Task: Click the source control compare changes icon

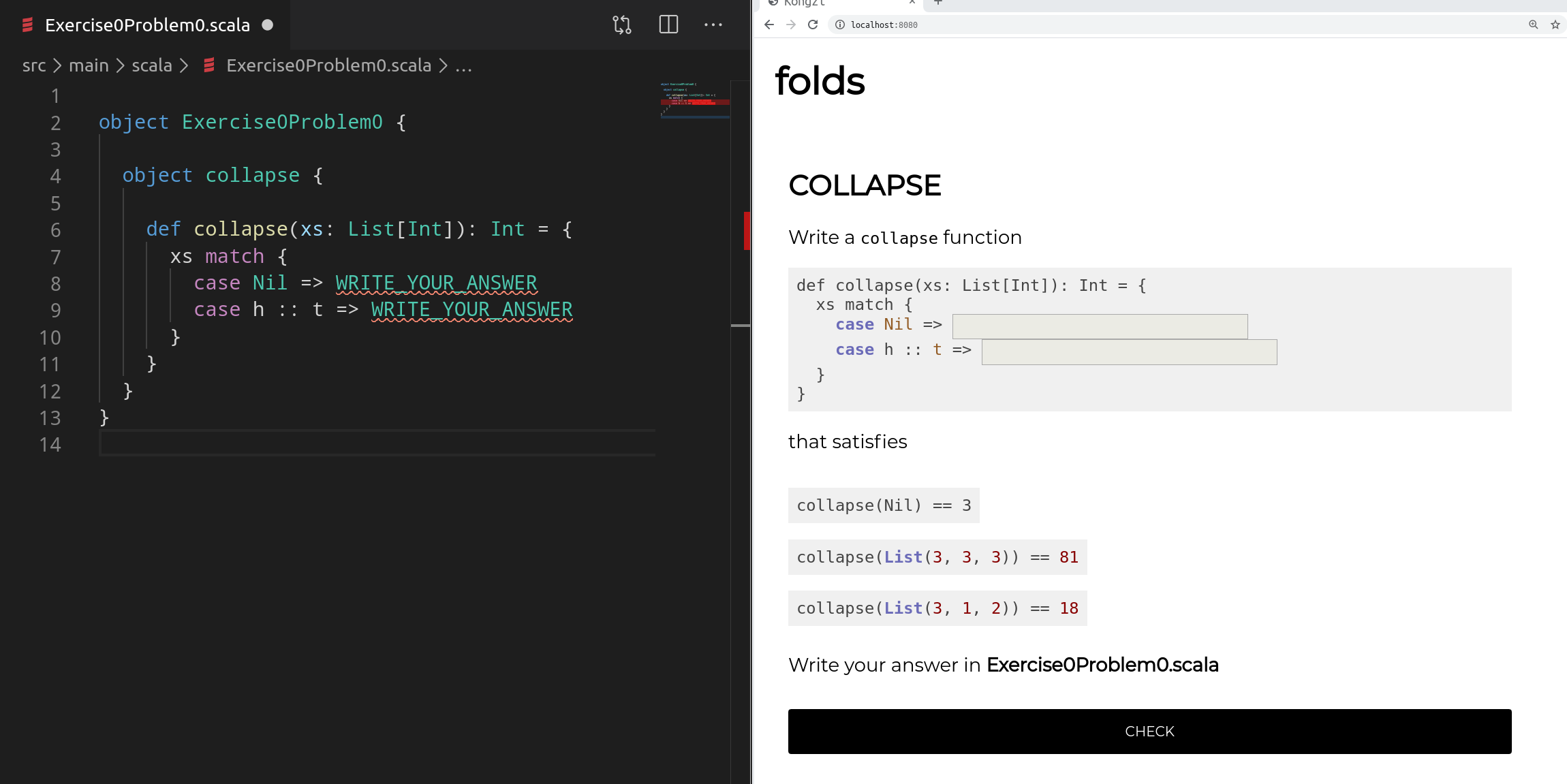Action: (621, 25)
